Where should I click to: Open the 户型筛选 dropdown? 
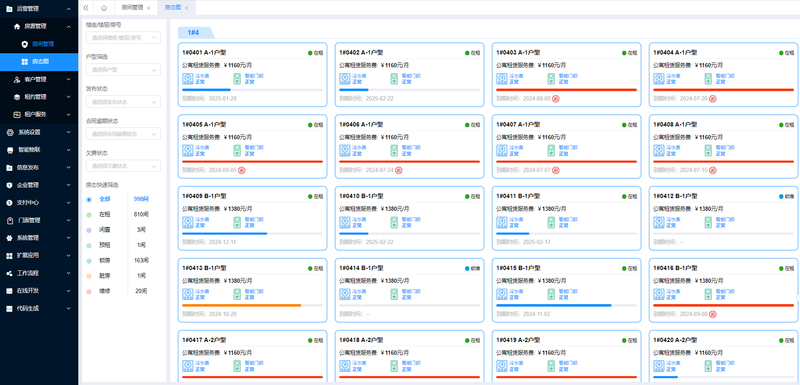123,69
